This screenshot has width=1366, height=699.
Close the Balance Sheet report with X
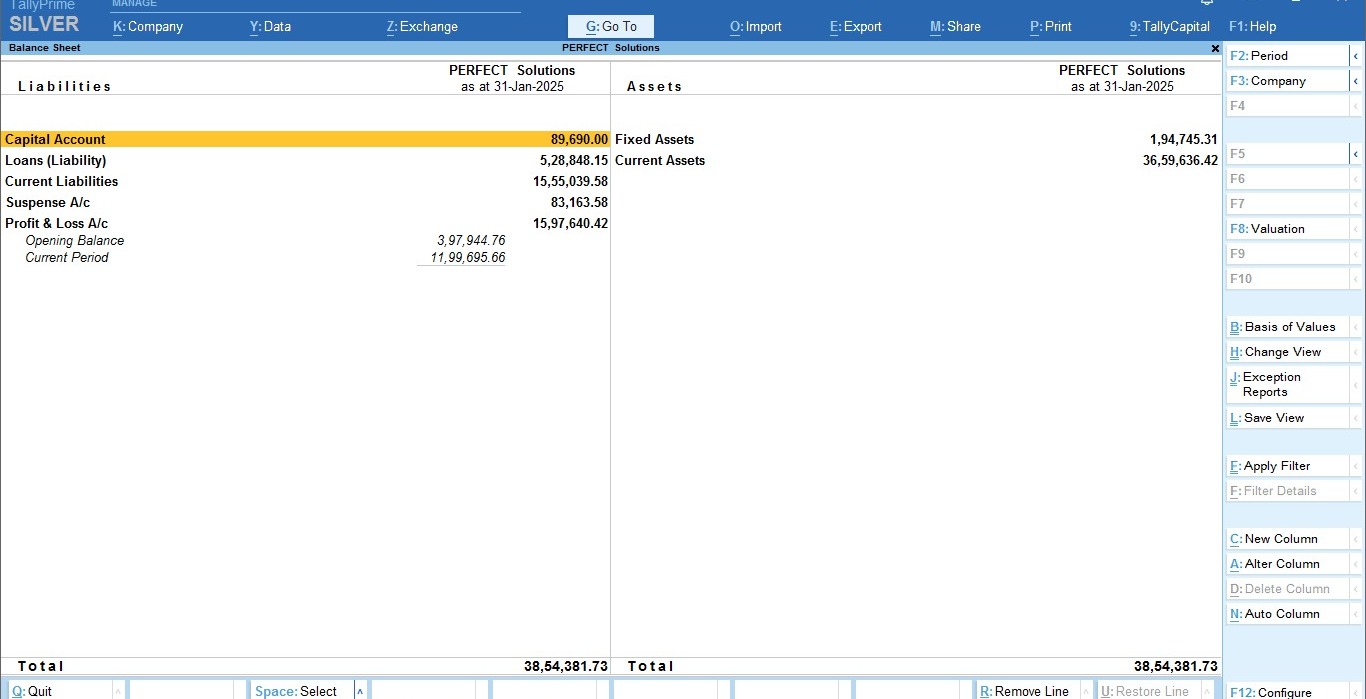pyautogui.click(x=1215, y=48)
